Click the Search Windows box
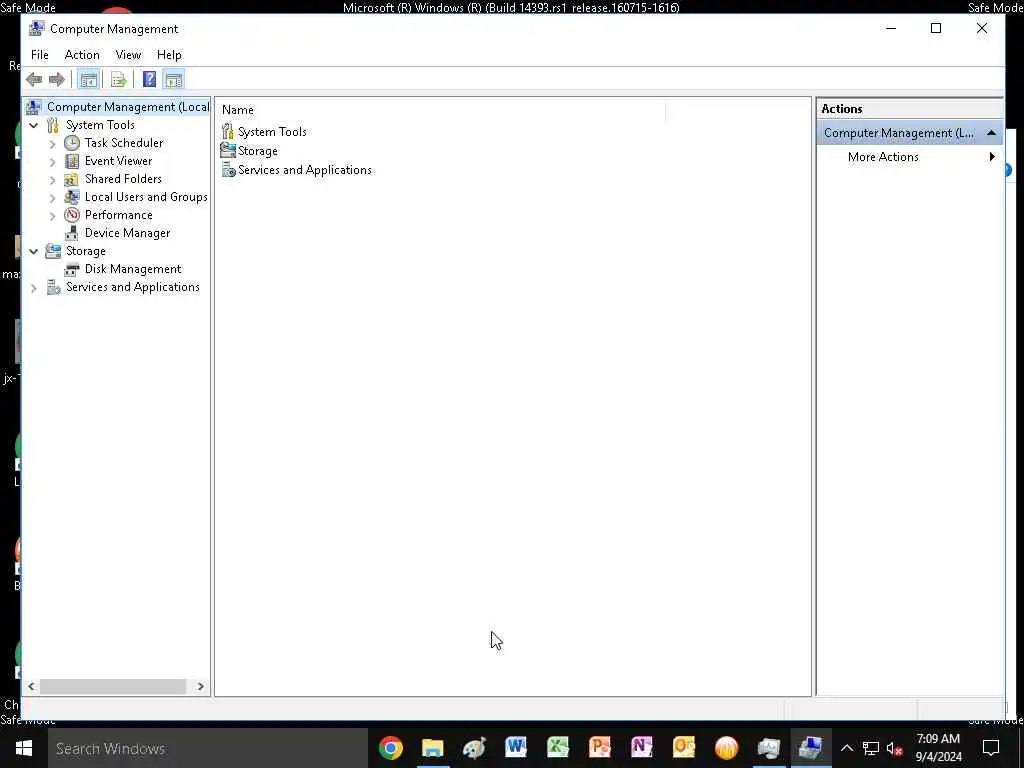 point(208,748)
